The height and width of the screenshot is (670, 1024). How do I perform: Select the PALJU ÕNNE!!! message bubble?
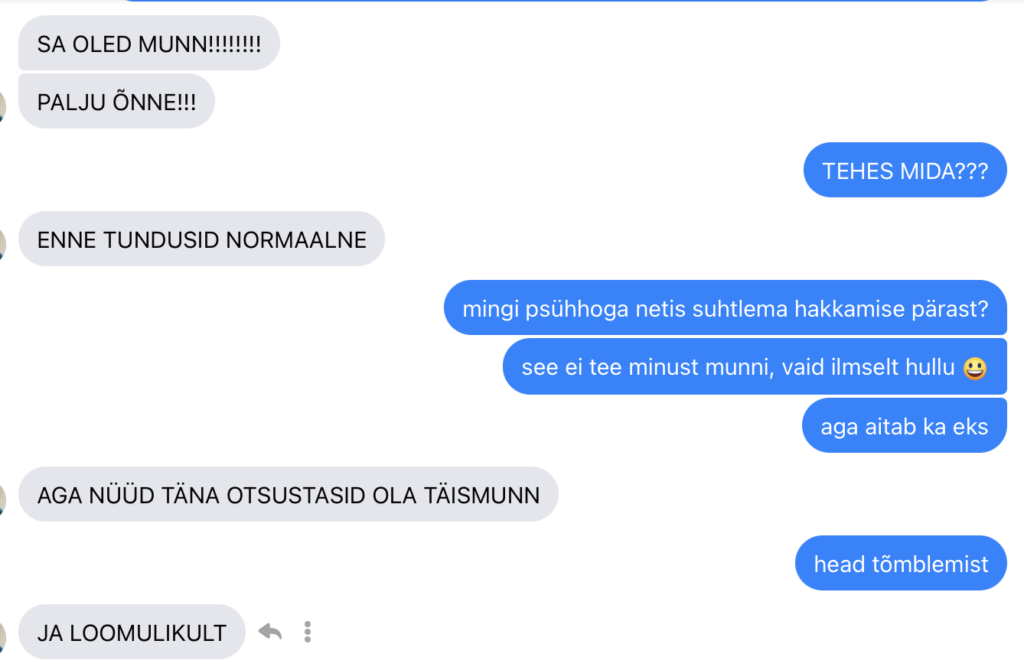pos(116,101)
